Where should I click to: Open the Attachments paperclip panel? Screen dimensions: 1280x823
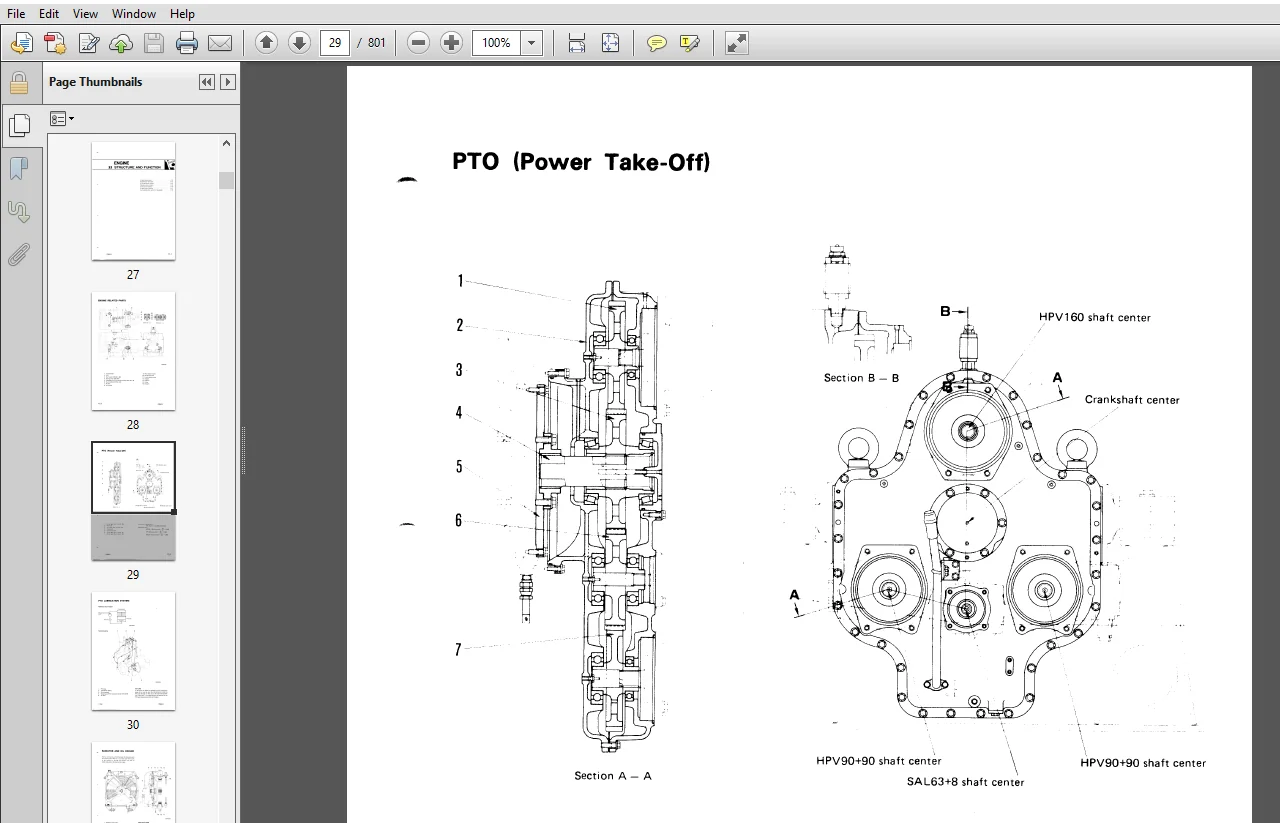(x=19, y=255)
